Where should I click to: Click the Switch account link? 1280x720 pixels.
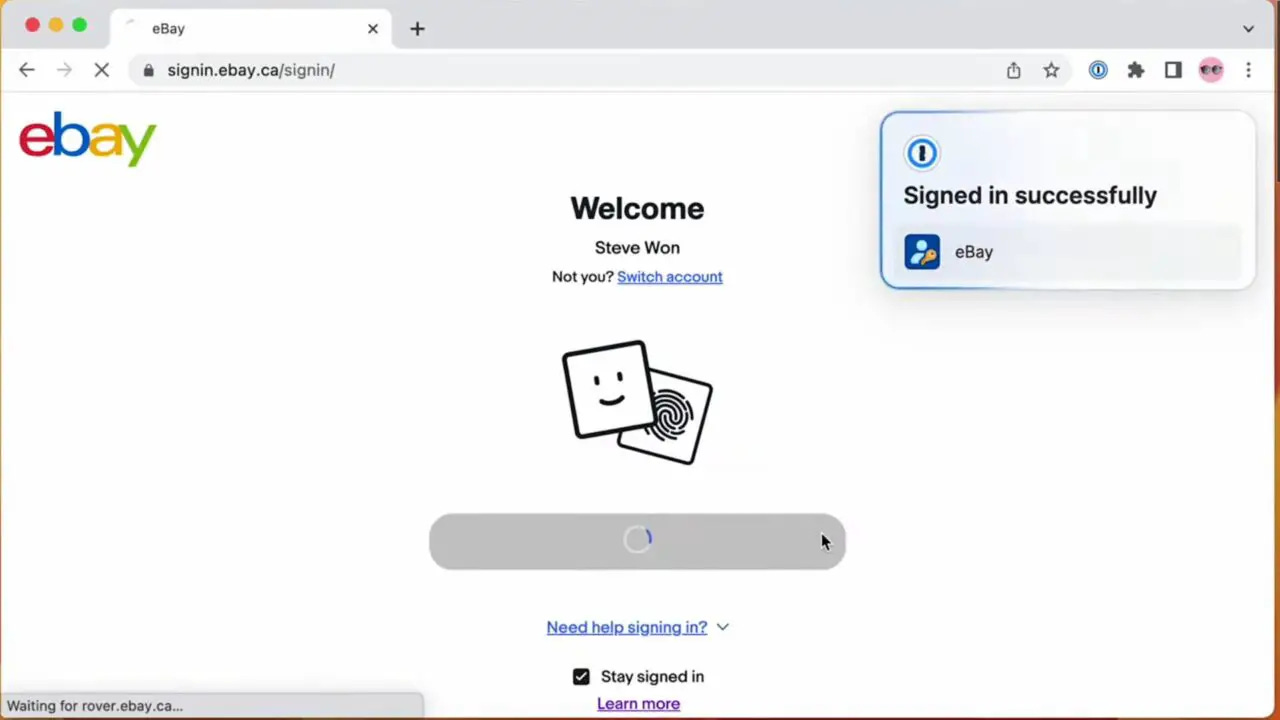tap(670, 277)
